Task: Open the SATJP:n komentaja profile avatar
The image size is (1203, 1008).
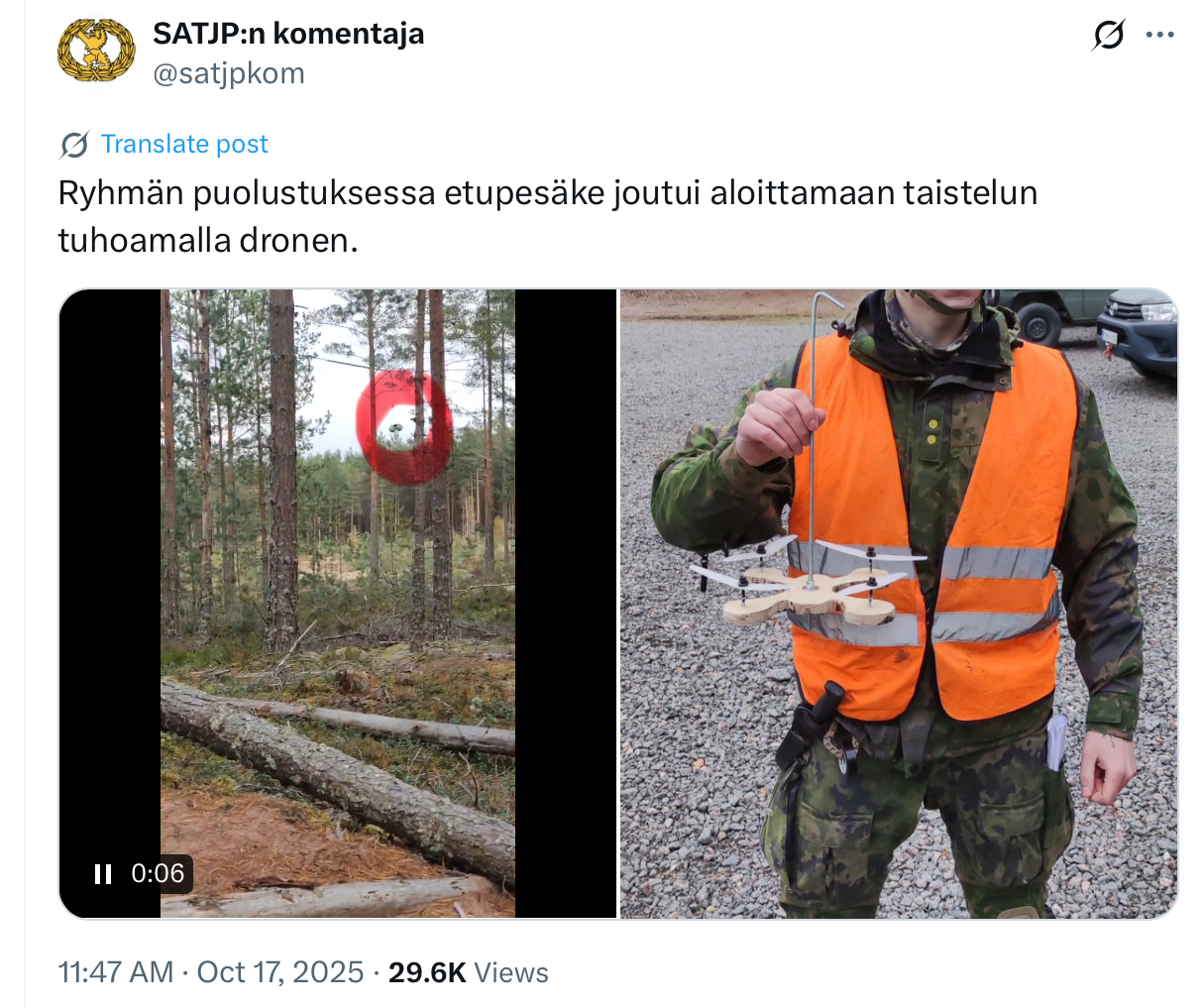Action: [x=96, y=51]
